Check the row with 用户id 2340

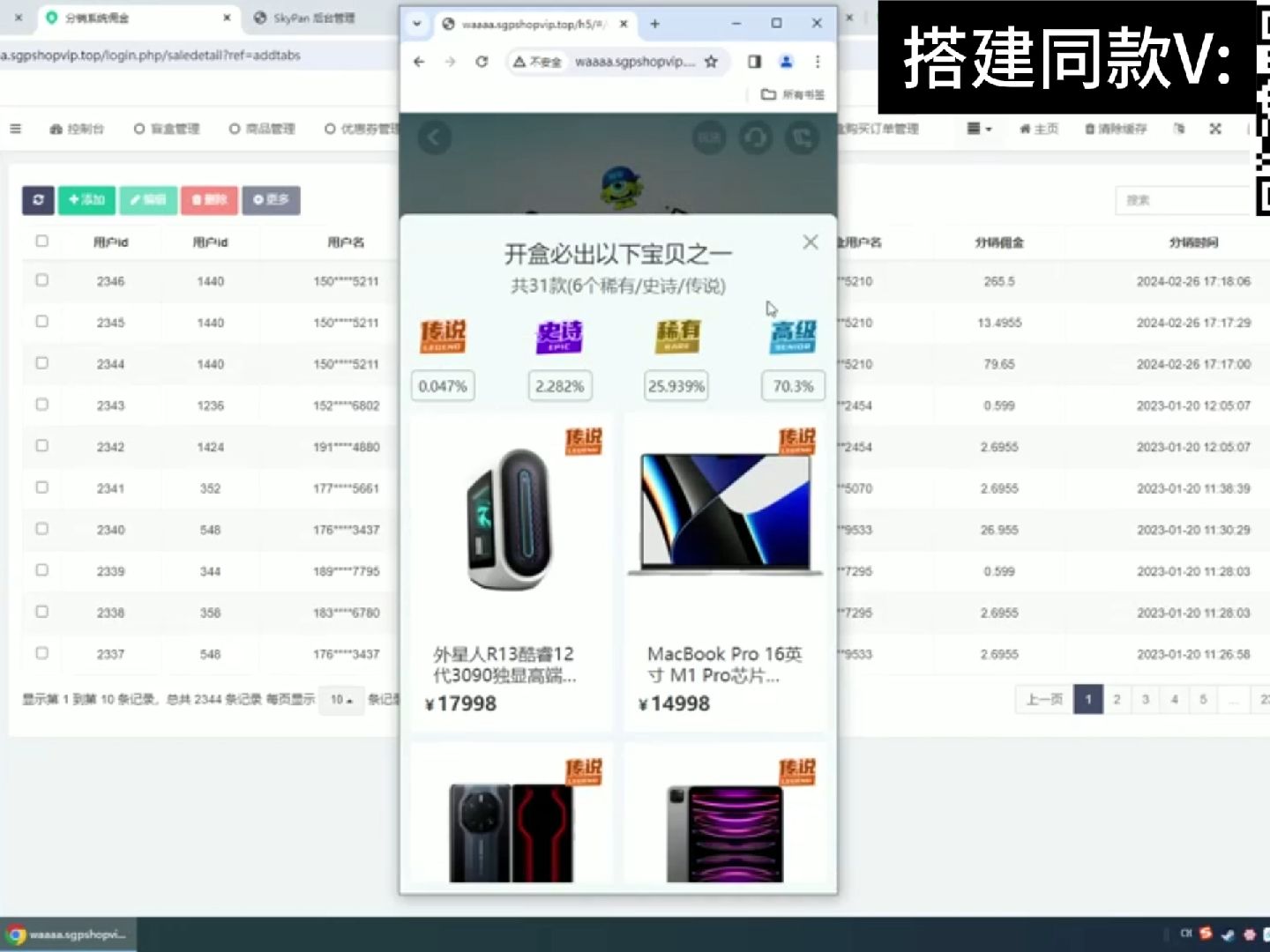tap(41, 529)
